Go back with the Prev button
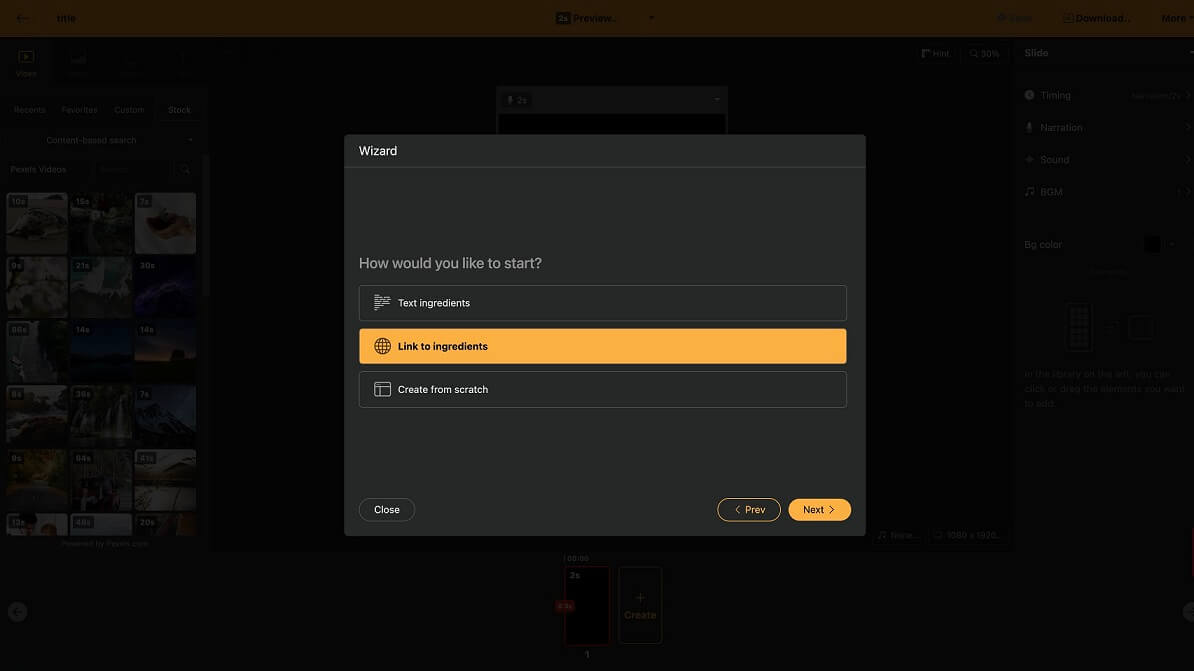Screen dimensions: 1194x671 pos(748,510)
